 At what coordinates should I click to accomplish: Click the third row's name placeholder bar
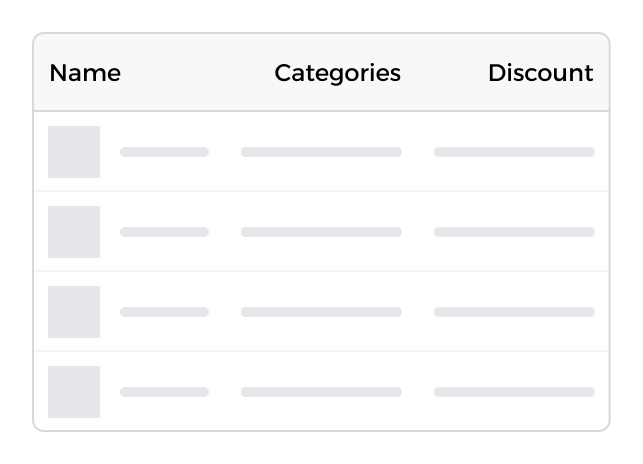pyautogui.click(x=164, y=312)
